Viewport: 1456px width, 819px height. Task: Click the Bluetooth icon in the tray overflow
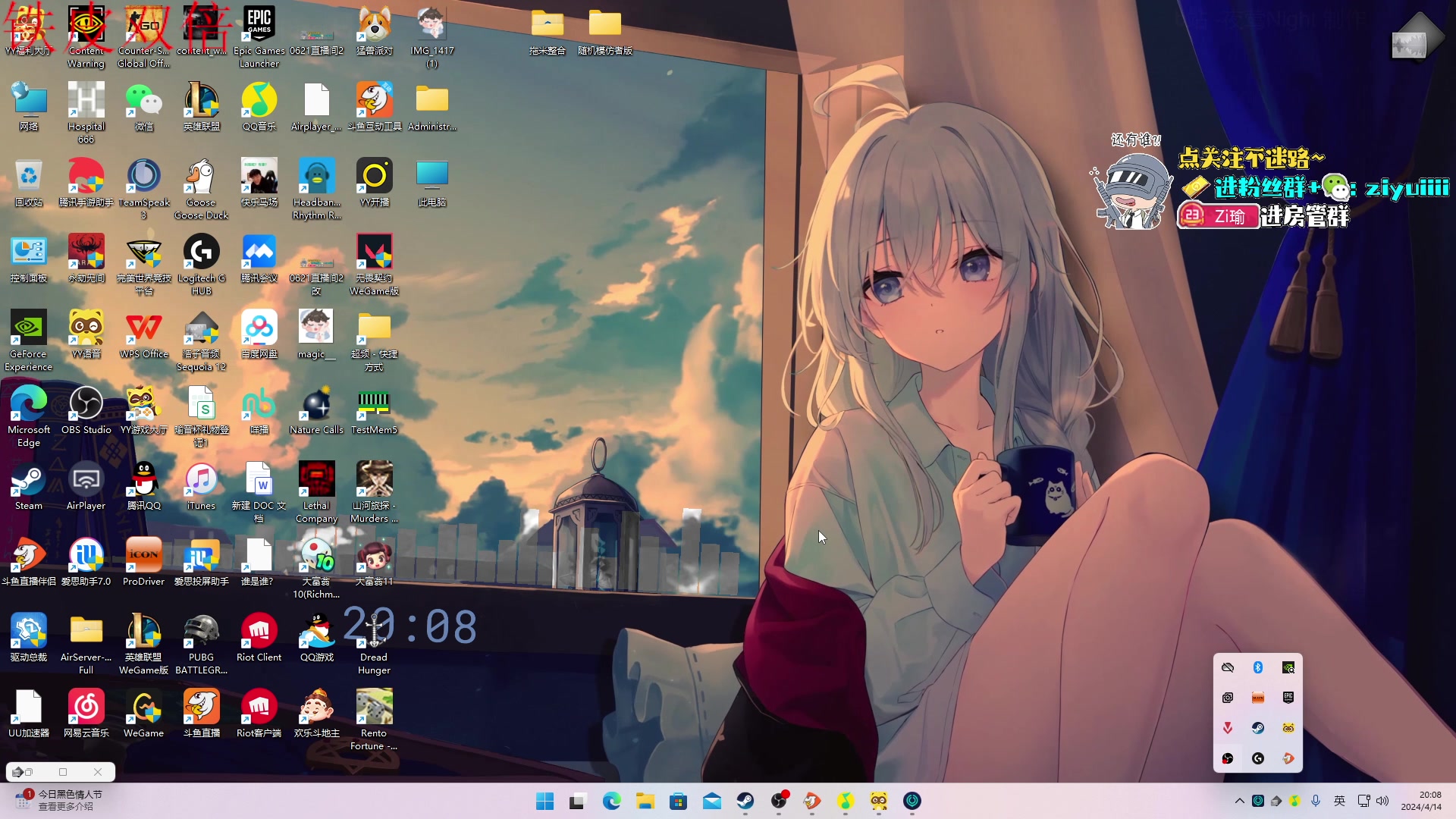point(1258,667)
